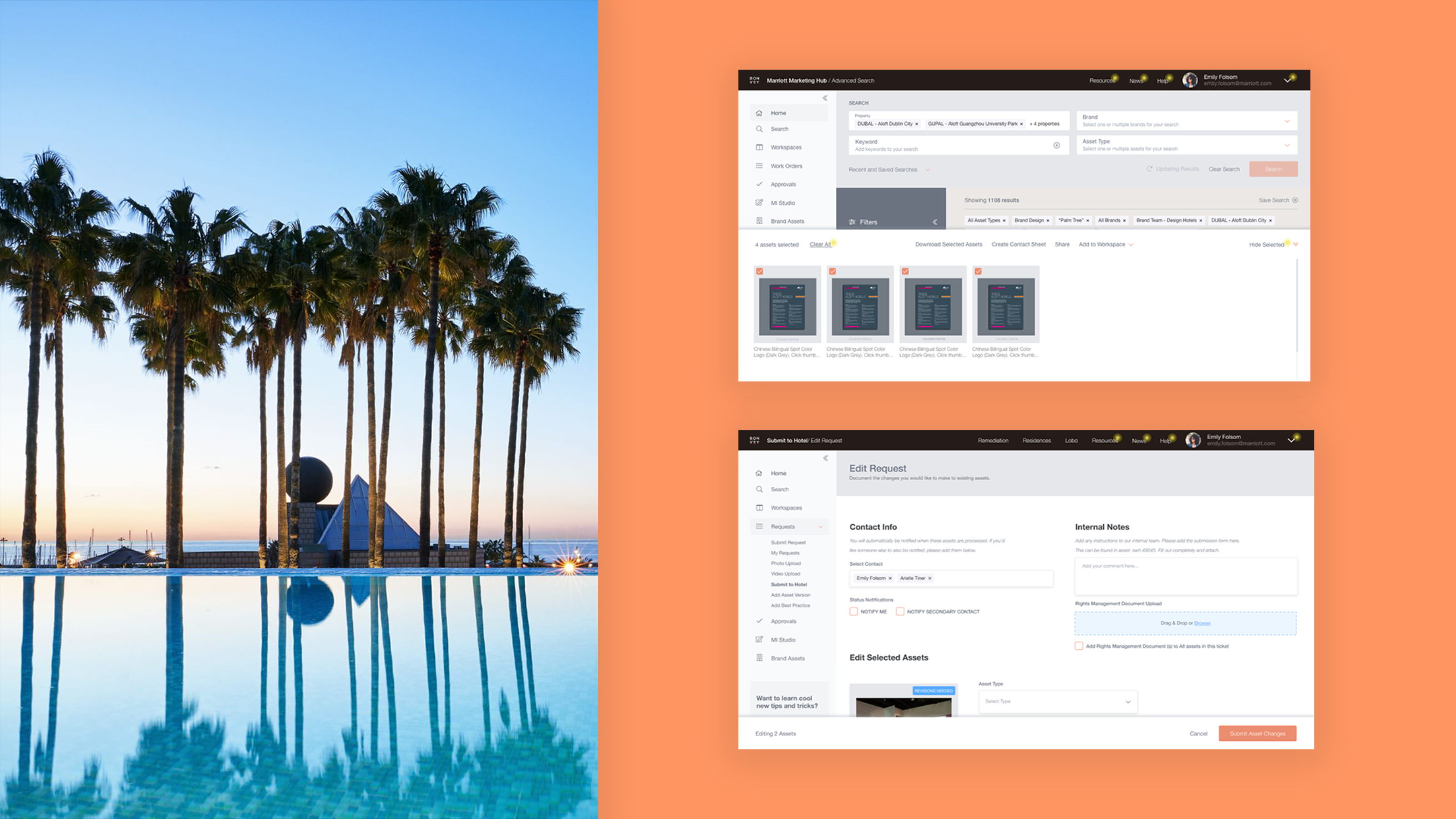Screen dimensions: 1456x819
Task: Expand Recent and Saved Searches
Action: (x=889, y=170)
